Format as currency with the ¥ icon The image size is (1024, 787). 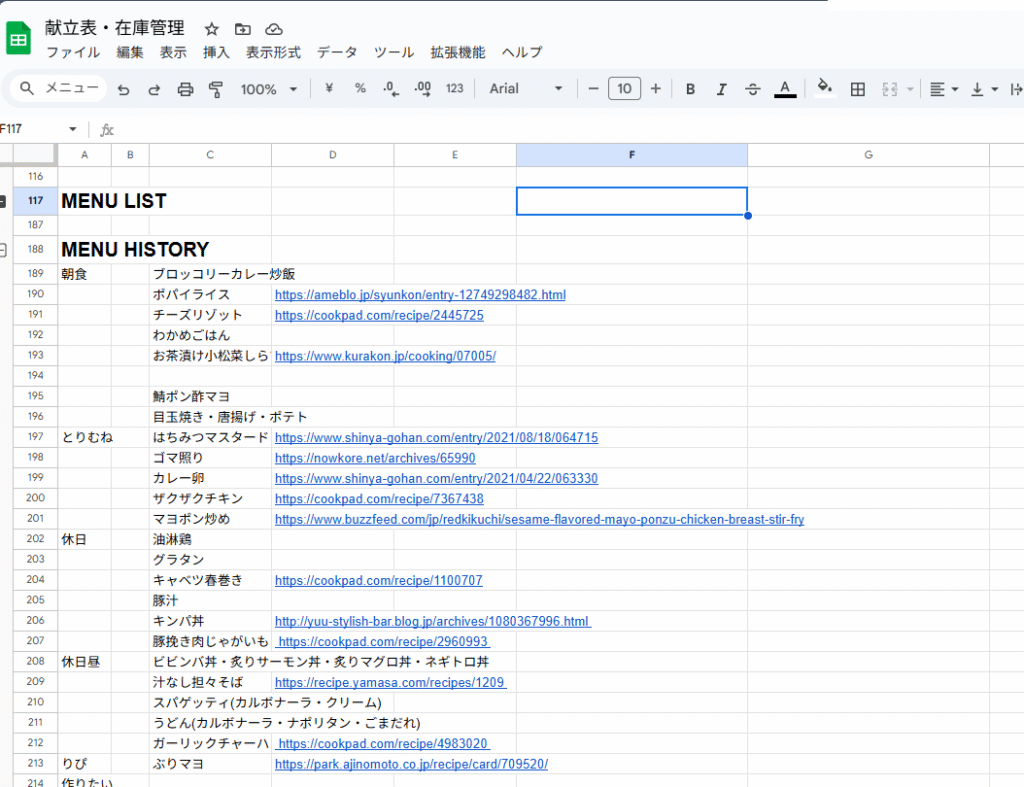(329, 88)
